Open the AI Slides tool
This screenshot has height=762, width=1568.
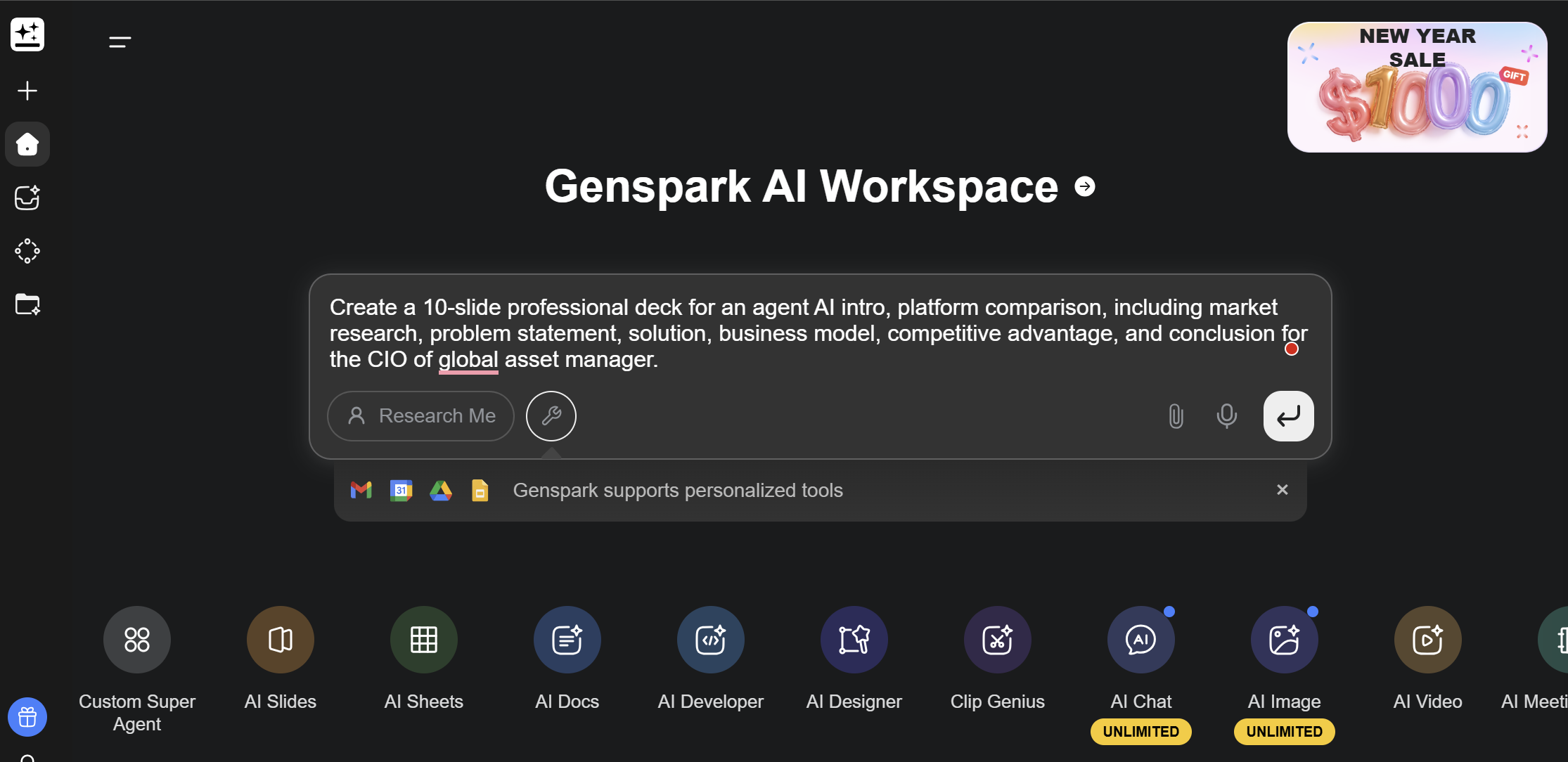point(280,640)
